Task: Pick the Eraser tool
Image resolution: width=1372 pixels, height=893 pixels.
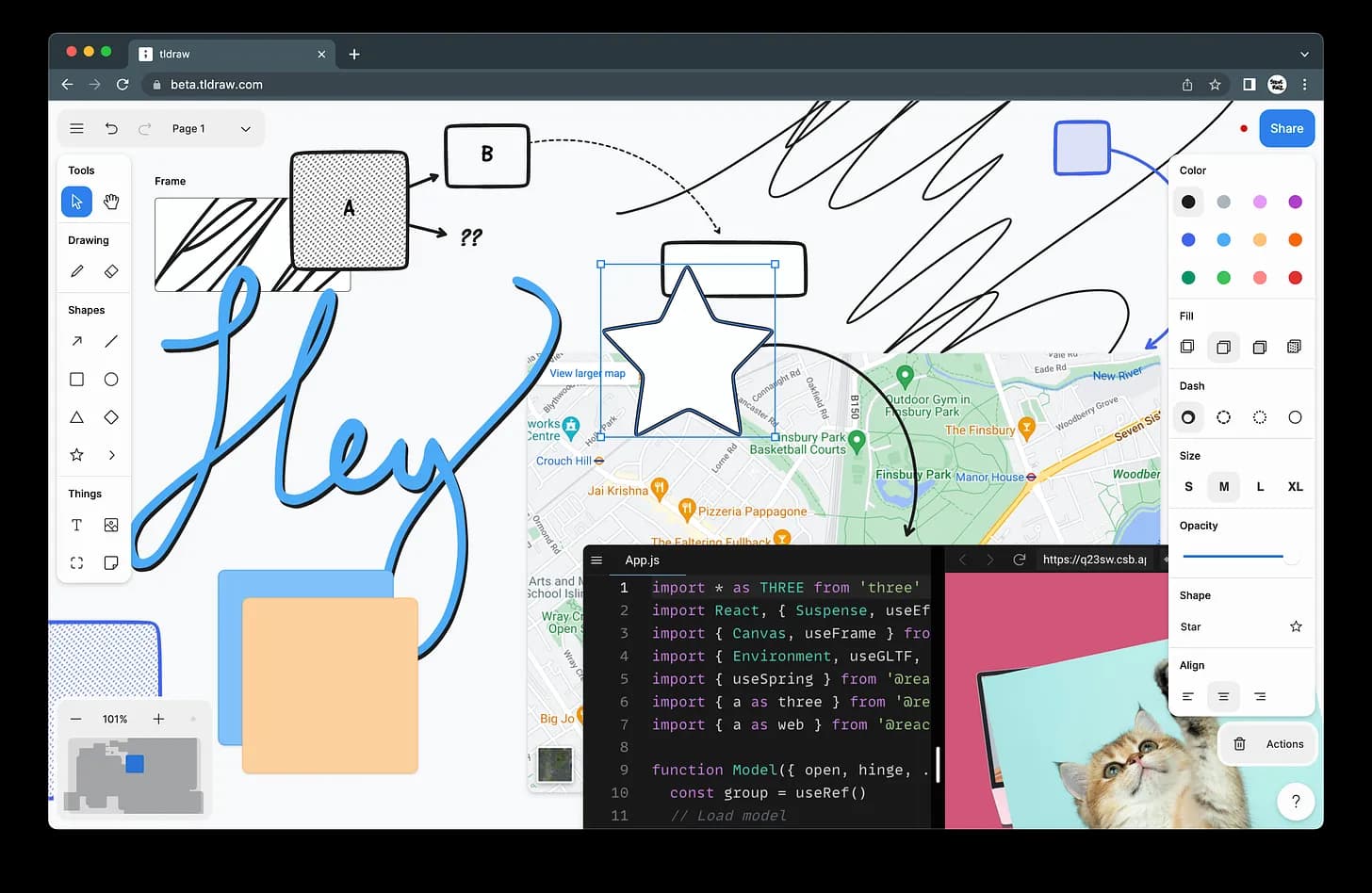Action: [111, 271]
